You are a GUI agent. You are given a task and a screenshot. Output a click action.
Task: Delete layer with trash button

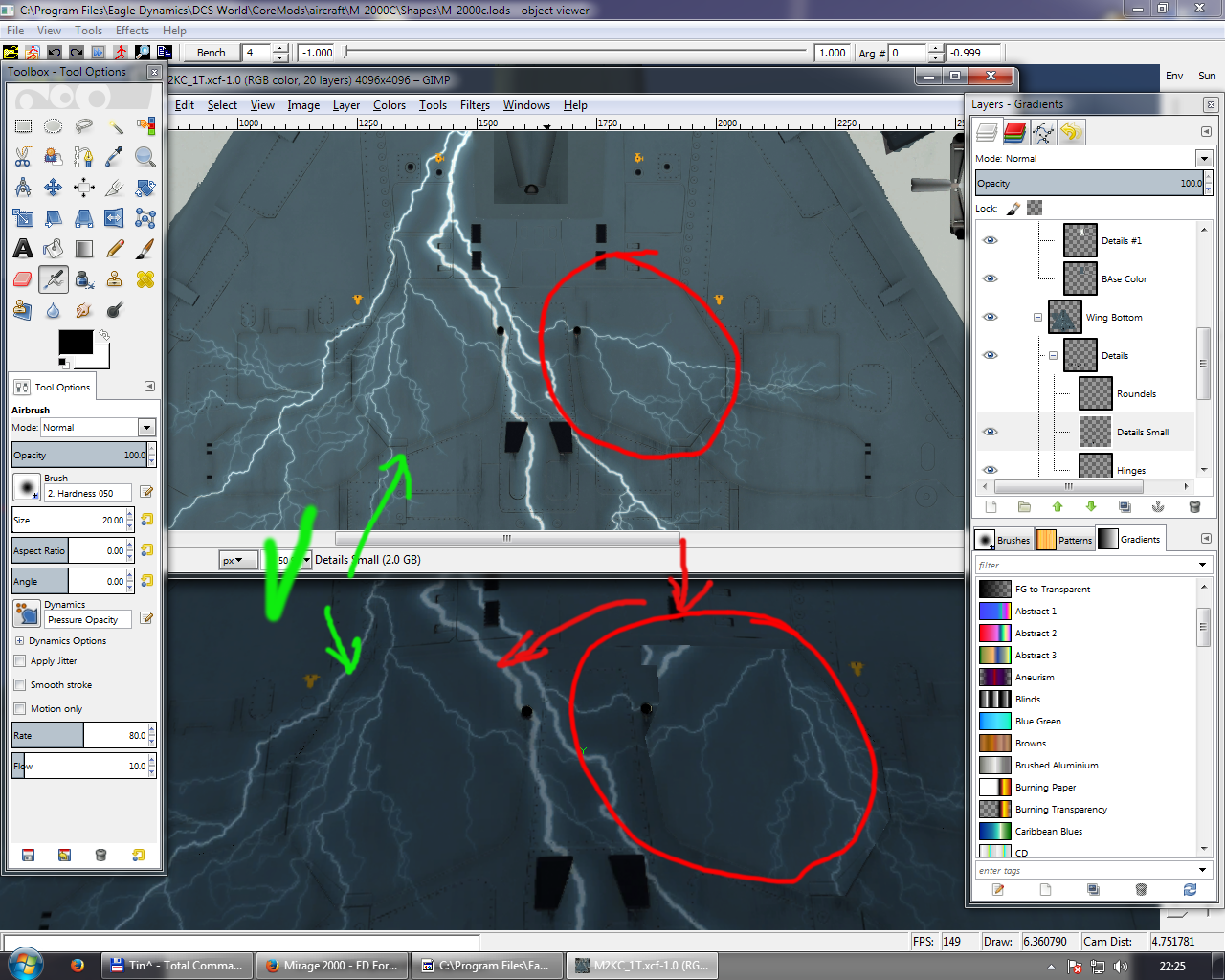click(x=1194, y=506)
